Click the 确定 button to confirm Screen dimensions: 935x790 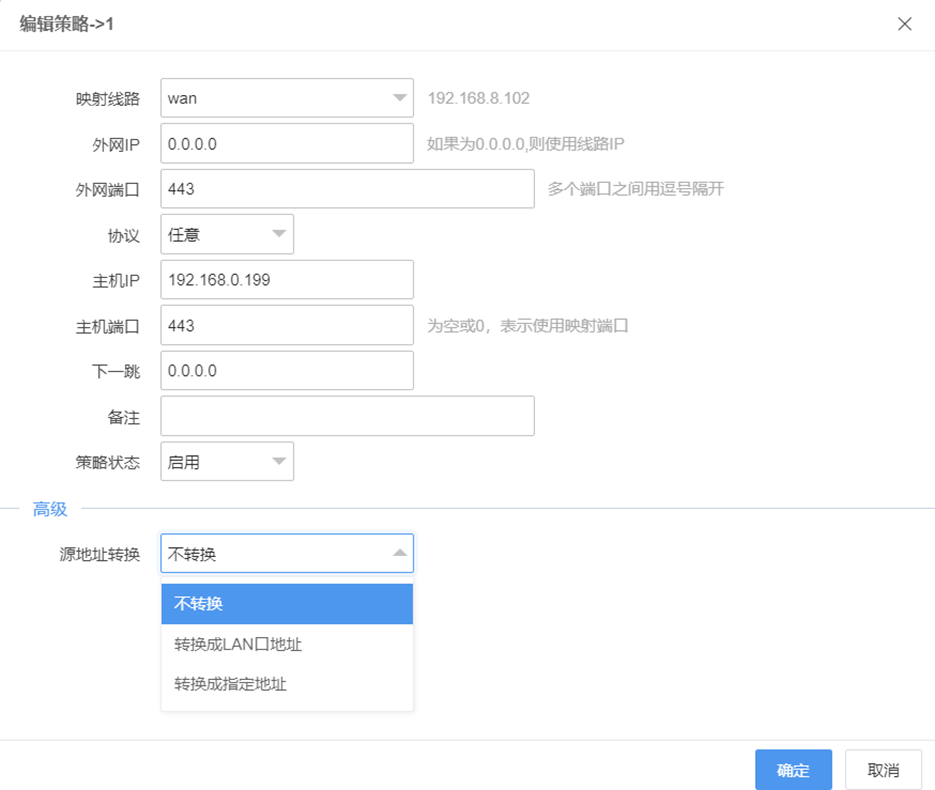coord(793,769)
